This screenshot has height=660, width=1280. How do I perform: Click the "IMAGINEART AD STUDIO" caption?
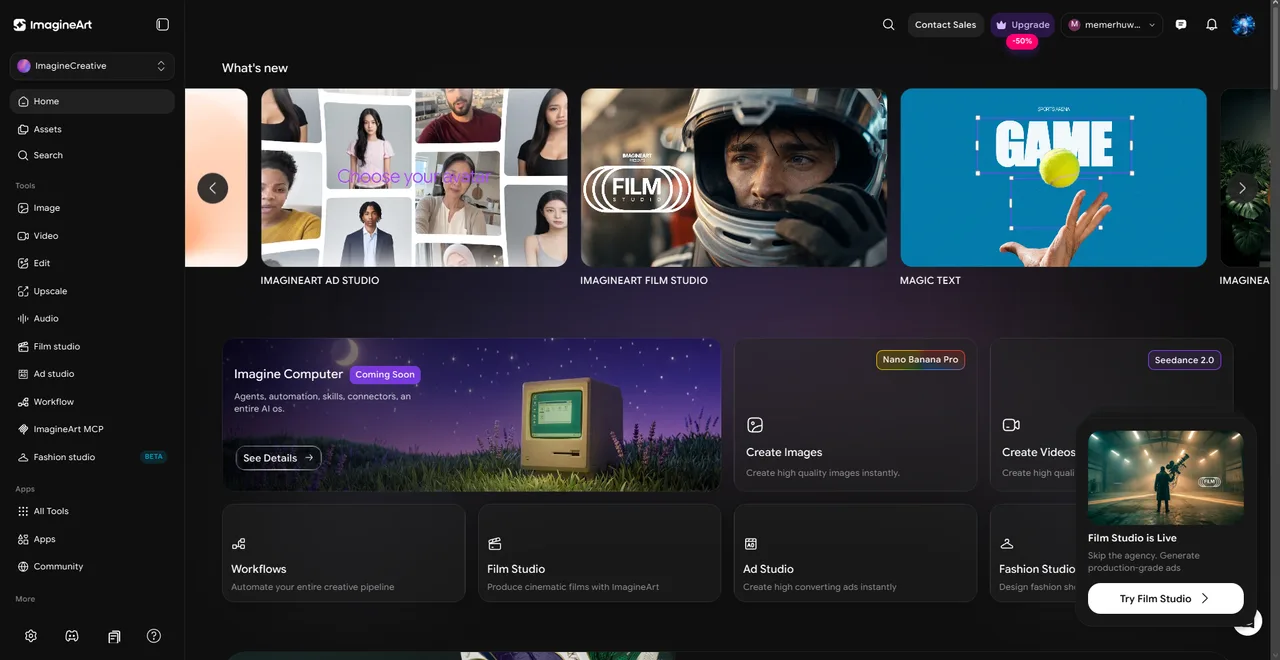(x=320, y=281)
